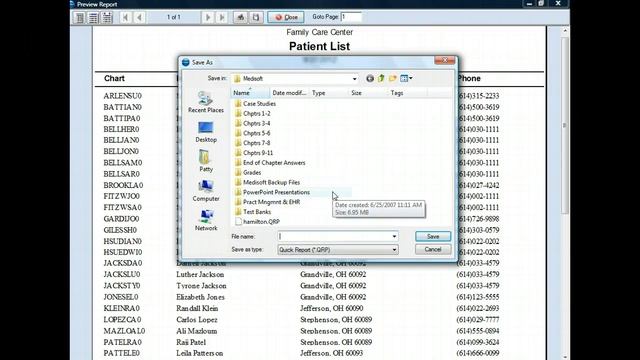
Task: Expand the File name history dropdown
Action: point(394,236)
